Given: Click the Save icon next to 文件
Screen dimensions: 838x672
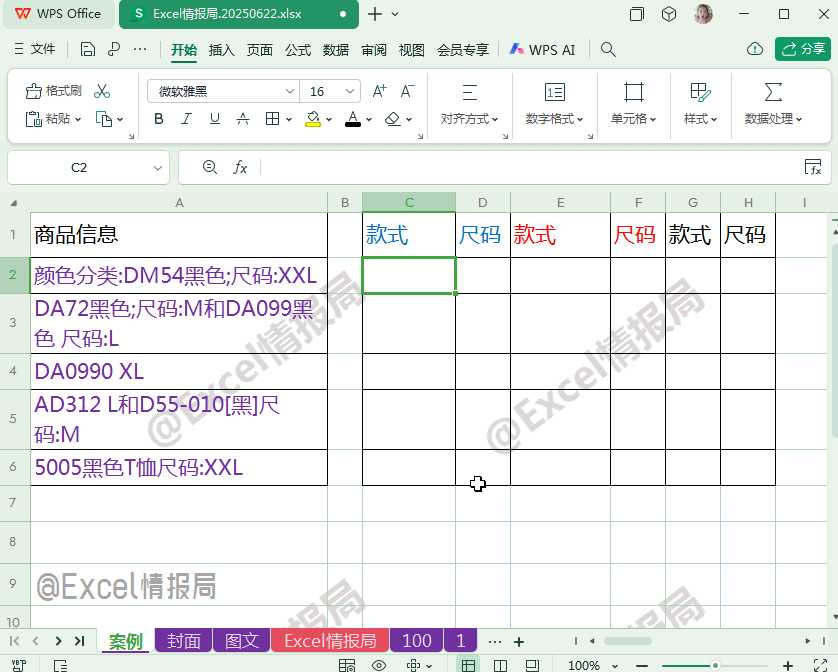Looking at the screenshot, I should [88, 49].
